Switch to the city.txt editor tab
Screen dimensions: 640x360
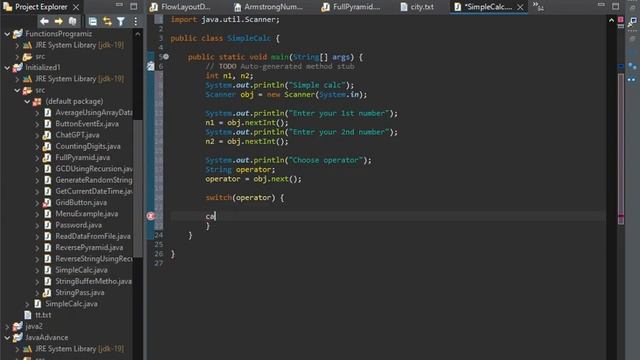pyautogui.click(x=417, y=7)
